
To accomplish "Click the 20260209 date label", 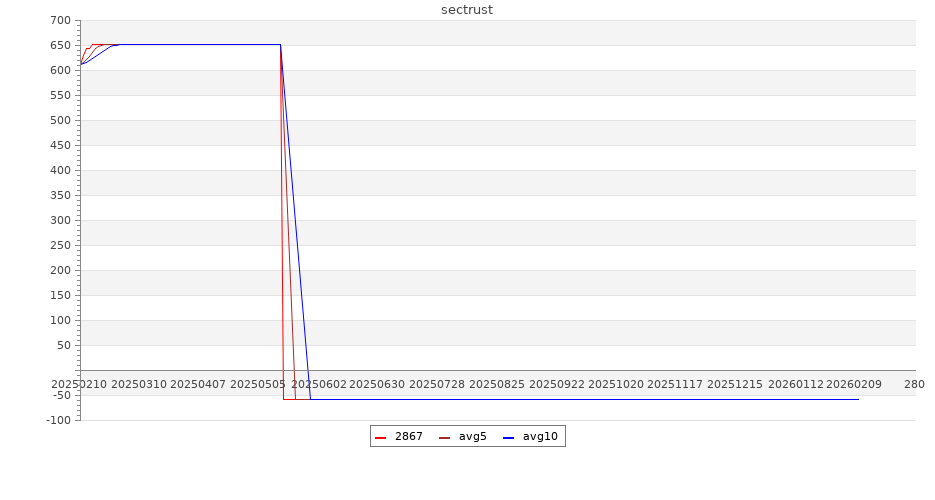I will point(854,384).
